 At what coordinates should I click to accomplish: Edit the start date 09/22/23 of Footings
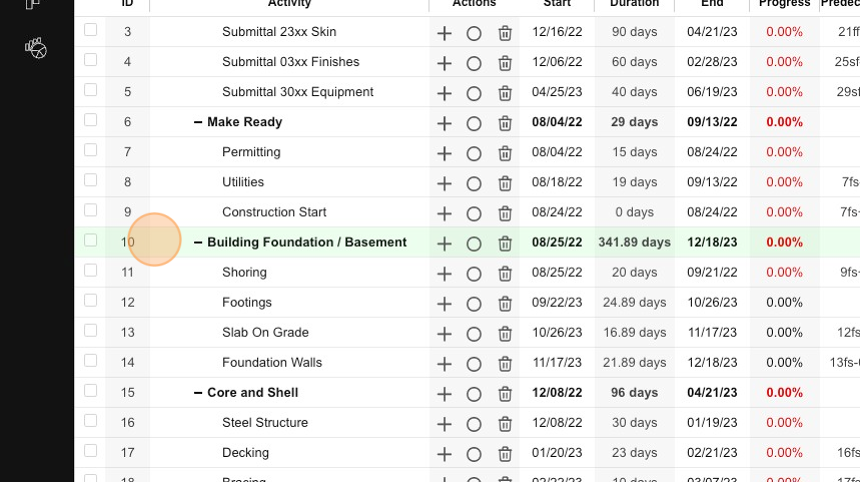[557, 302]
